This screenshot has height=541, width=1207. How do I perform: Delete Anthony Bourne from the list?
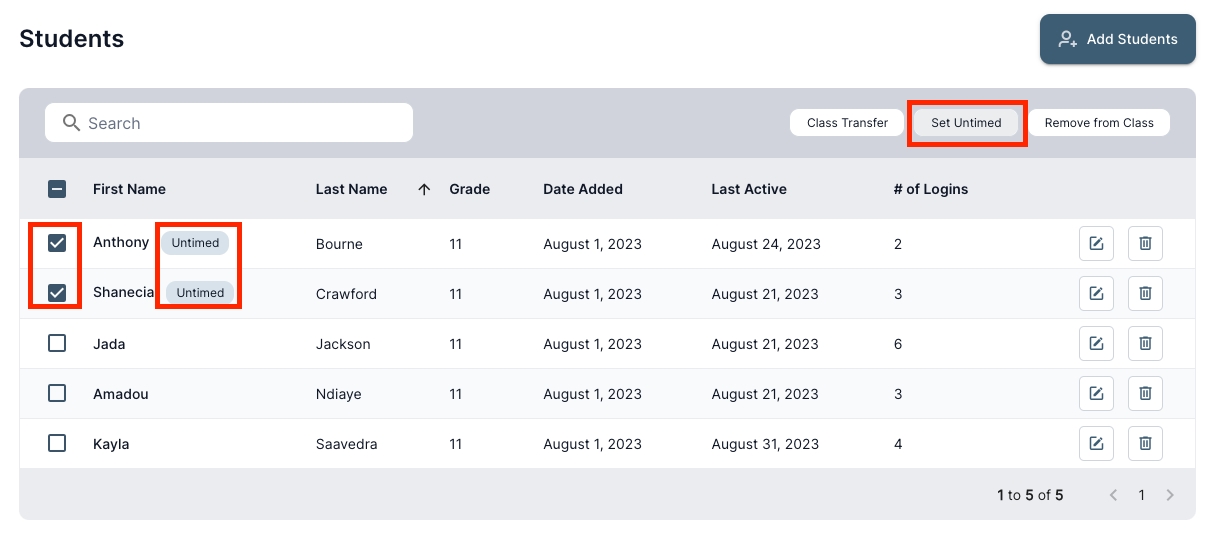pyautogui.click(x=1145, y=244)
